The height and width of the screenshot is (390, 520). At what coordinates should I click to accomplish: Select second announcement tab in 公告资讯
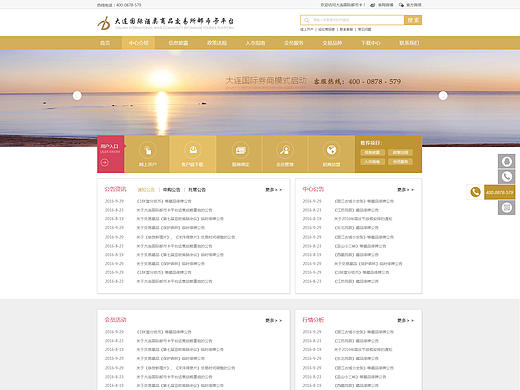point(171,190)
